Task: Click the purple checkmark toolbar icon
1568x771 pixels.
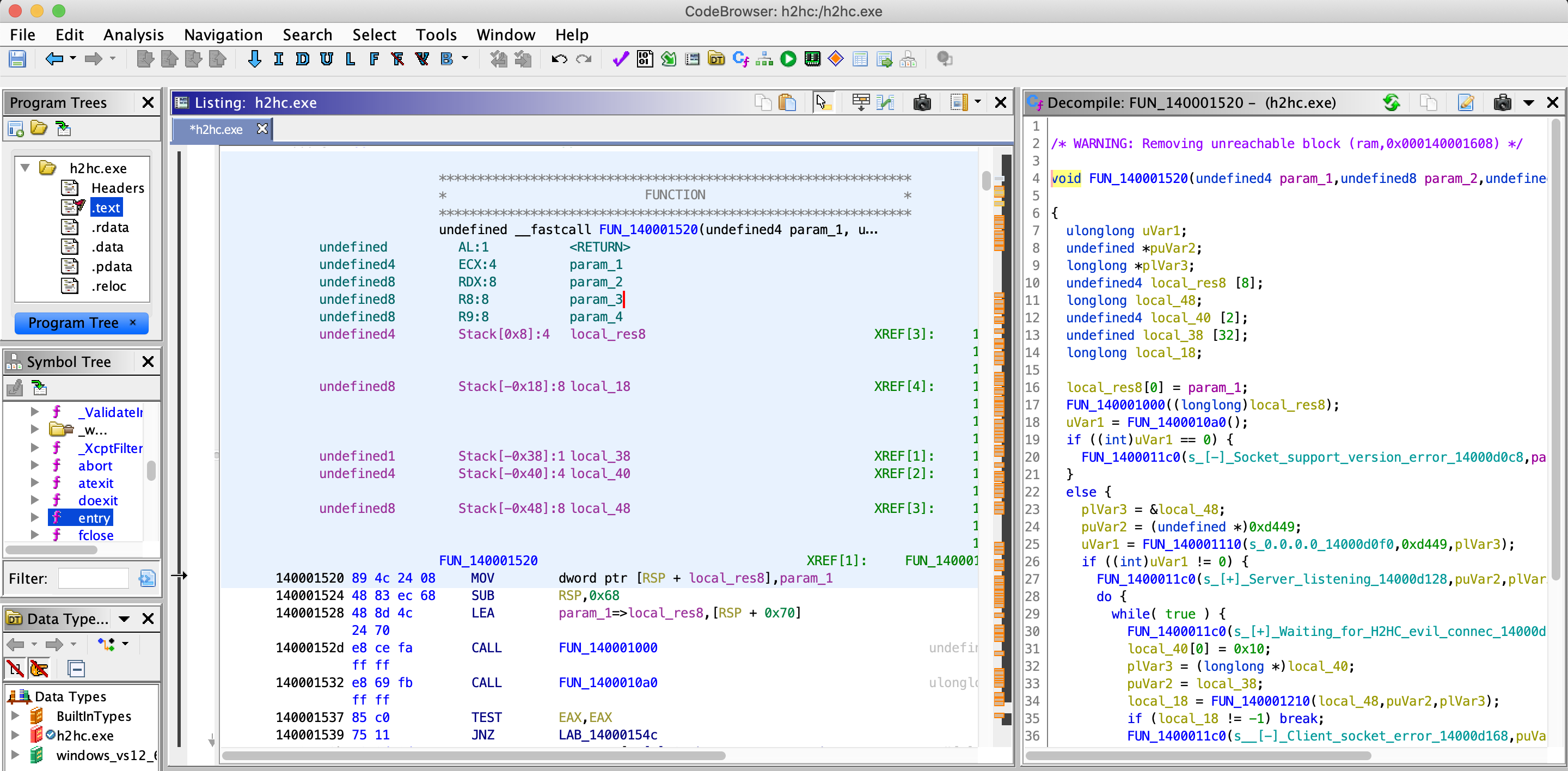Action: pos(620,59)
